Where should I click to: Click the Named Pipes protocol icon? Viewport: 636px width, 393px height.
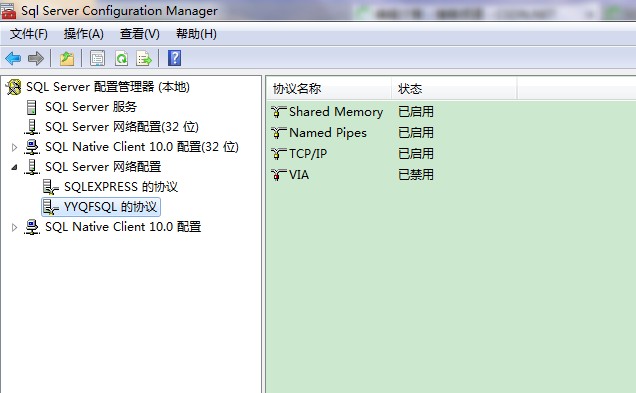coord(279,132)
